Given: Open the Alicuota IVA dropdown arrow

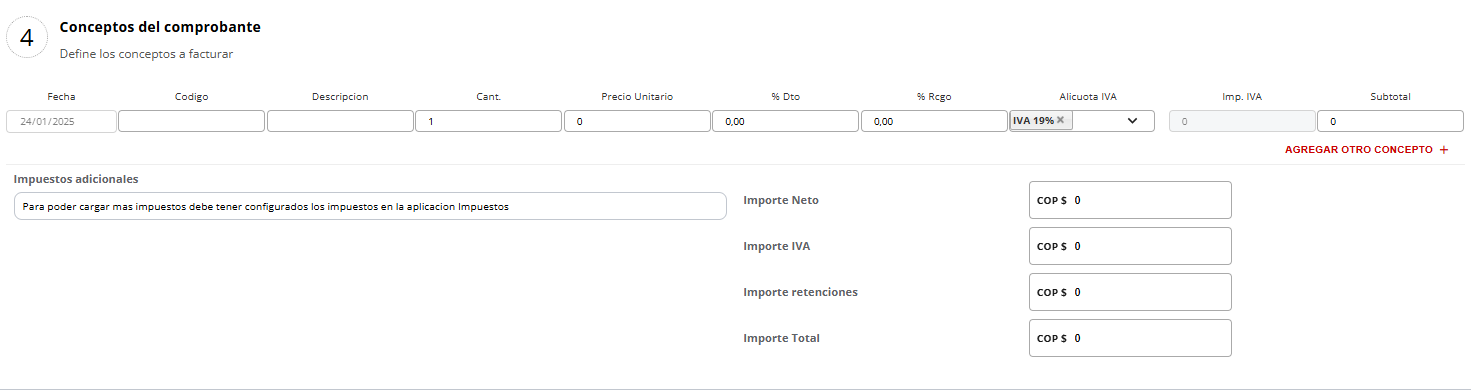Looking at the screenshot, I should coord(1133,121).
